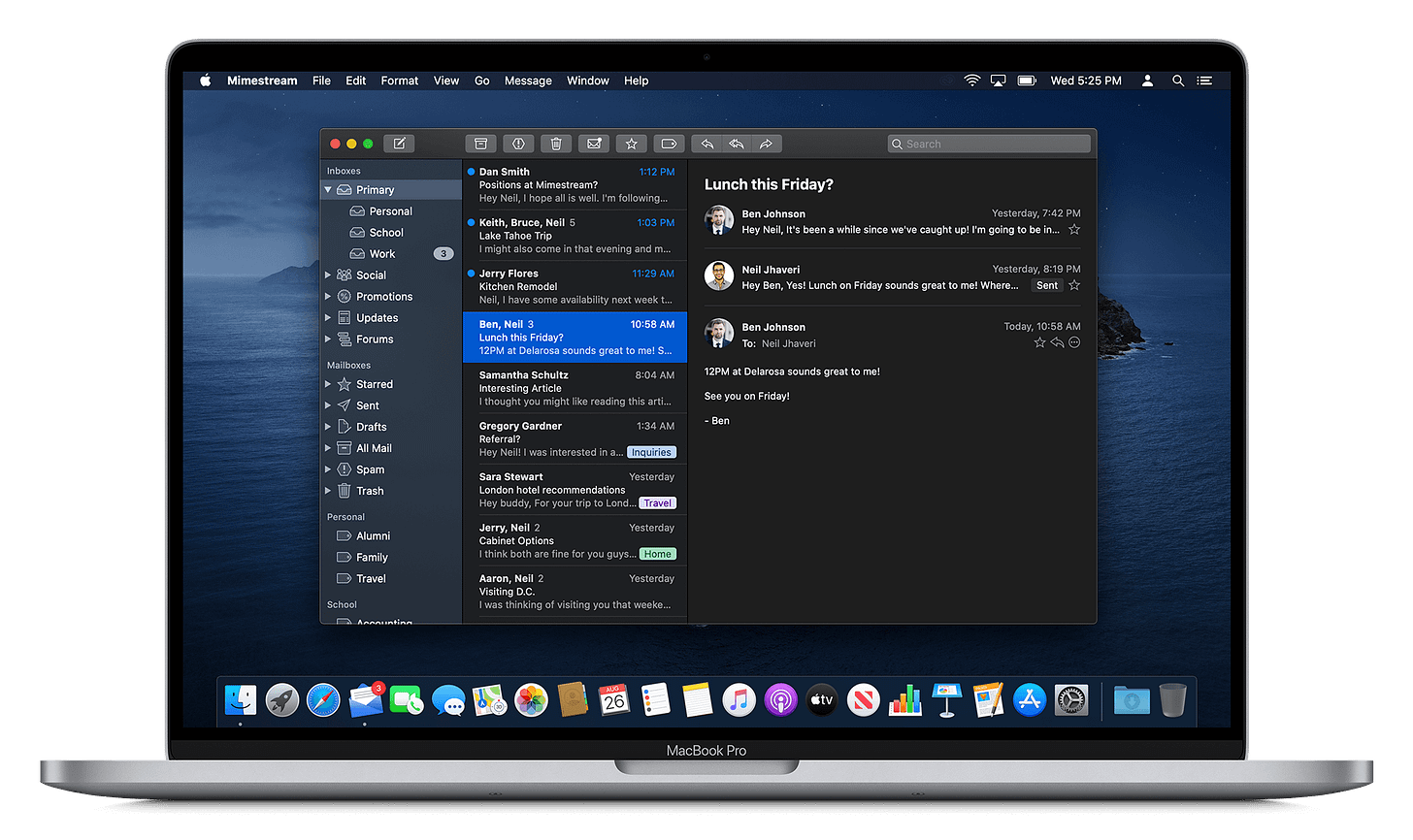This screenshot has width=1413, height=840.
Task: Launch Photos from the Dock
Action: point(531,699)
